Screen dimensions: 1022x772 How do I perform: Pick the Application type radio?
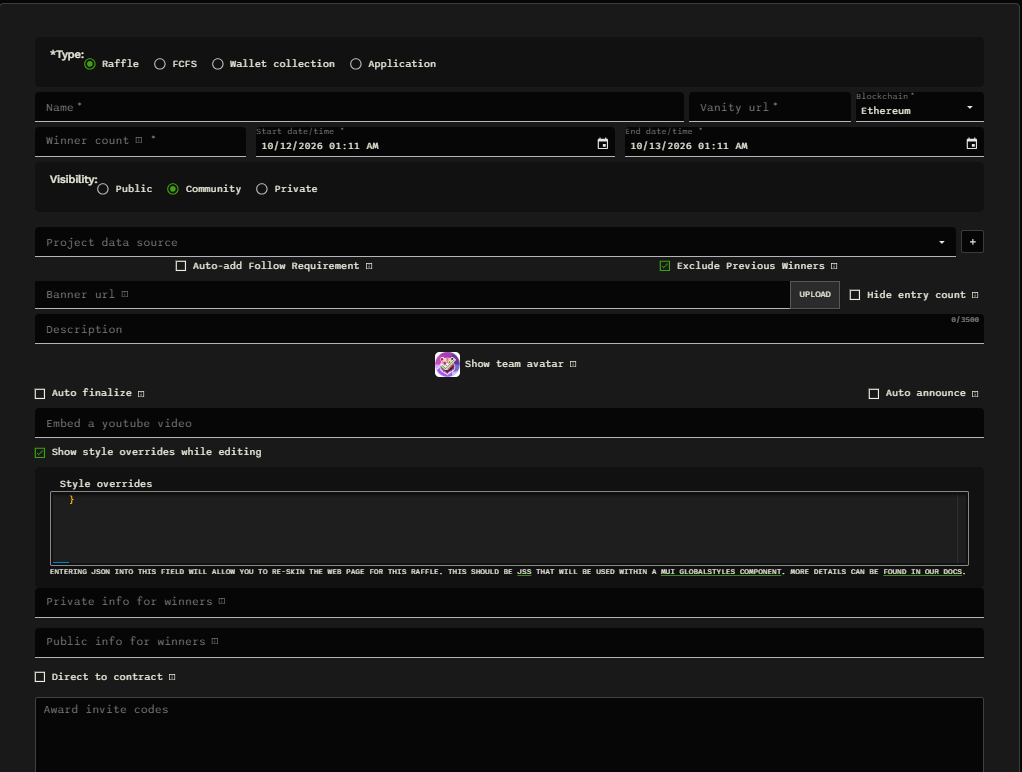[356, 64]
